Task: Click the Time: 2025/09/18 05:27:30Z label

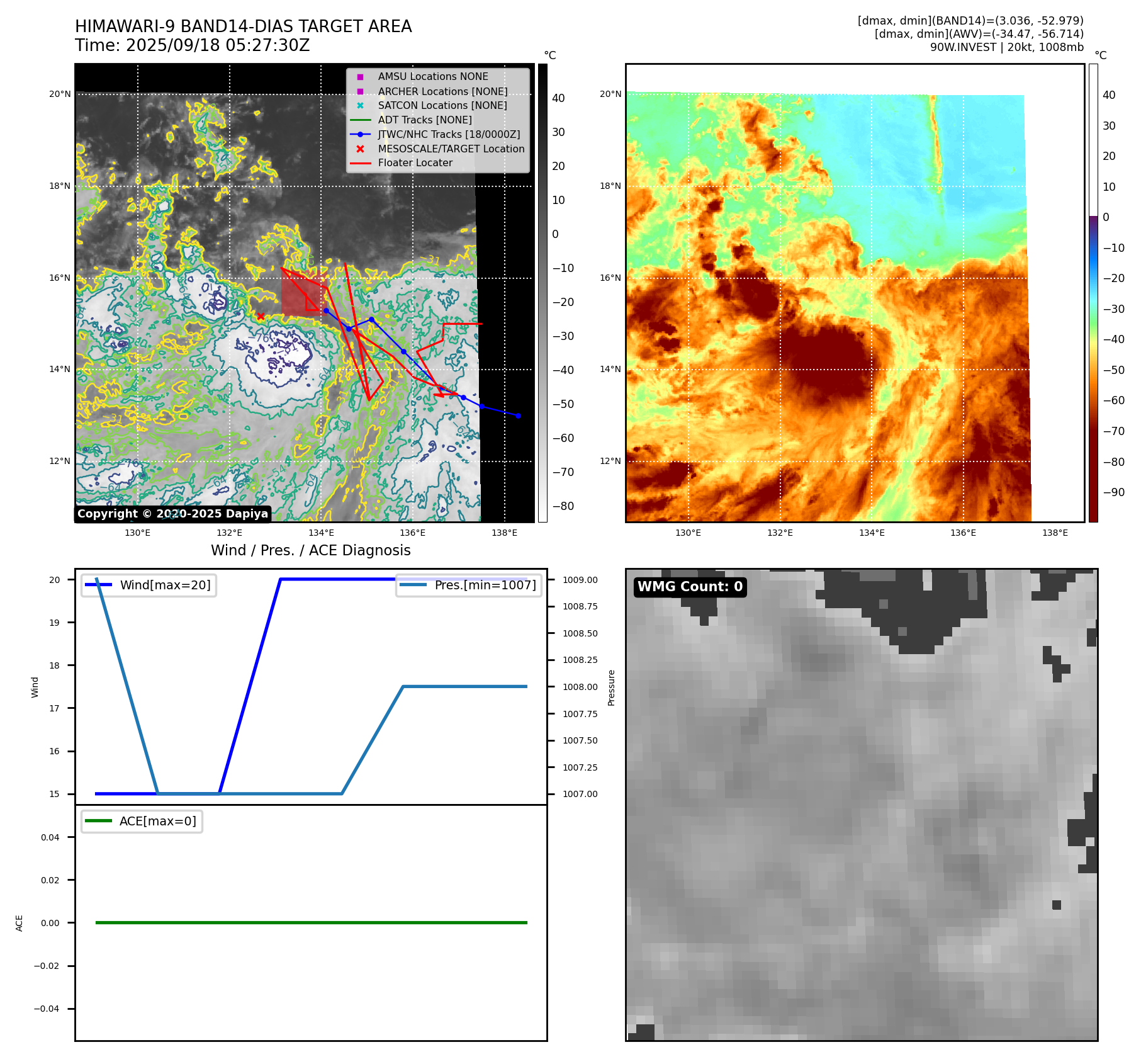Action: coord(193,45)
